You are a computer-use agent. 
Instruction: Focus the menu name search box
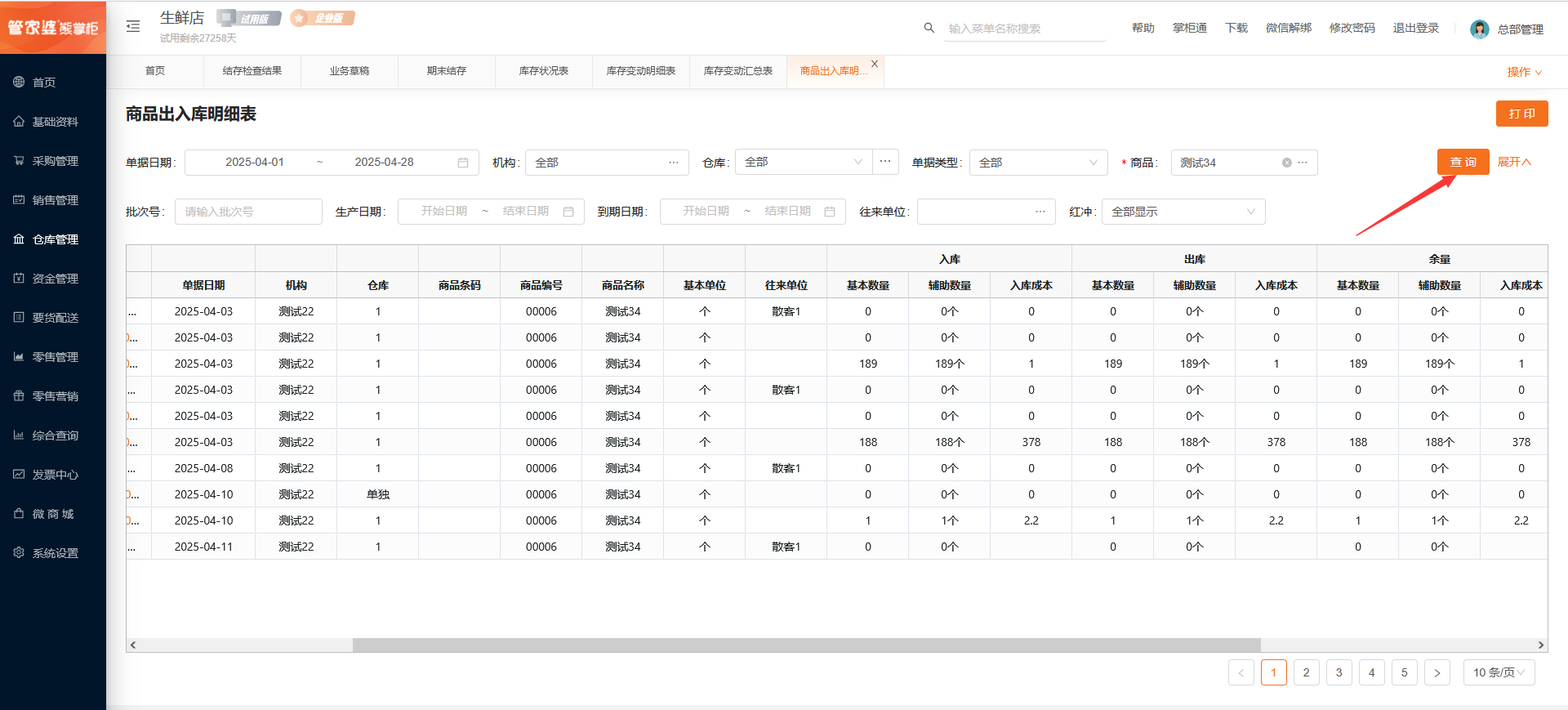click(x=1025, y=29)
